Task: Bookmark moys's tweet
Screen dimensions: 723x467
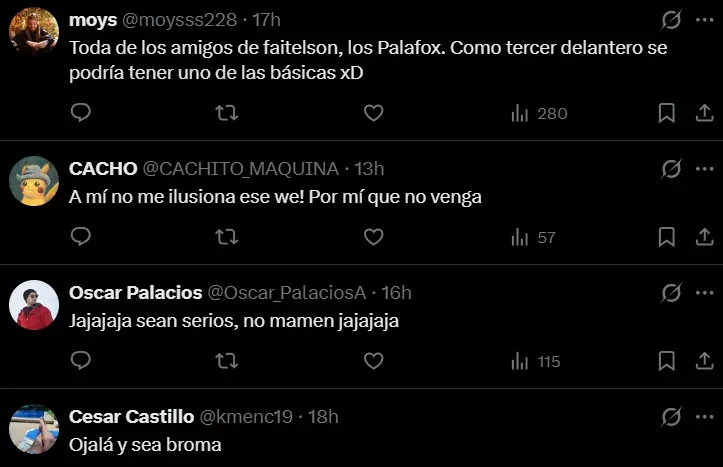Action: tap(666, 113)
